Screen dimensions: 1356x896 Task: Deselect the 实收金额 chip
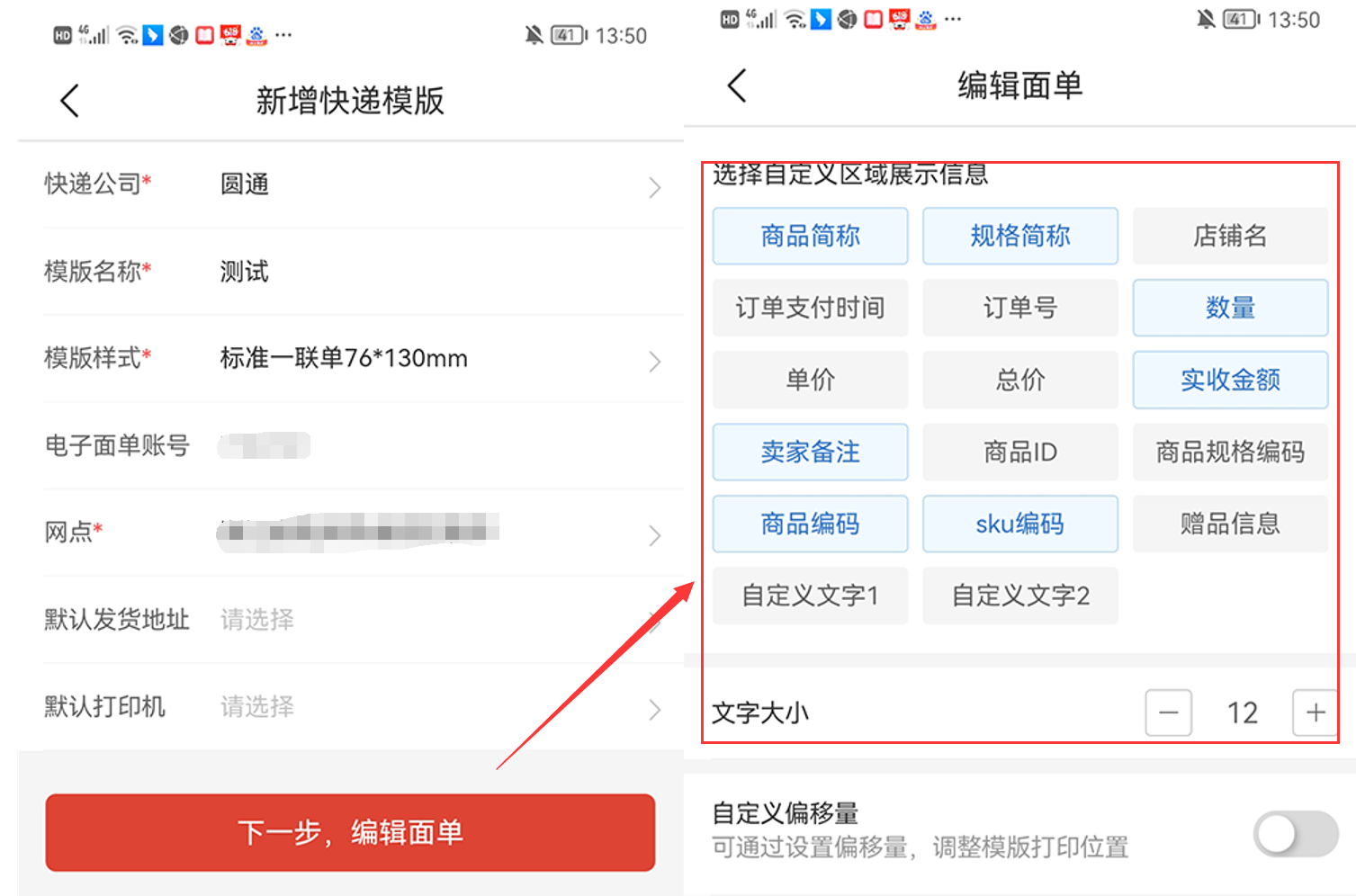tap(1229, 381)
